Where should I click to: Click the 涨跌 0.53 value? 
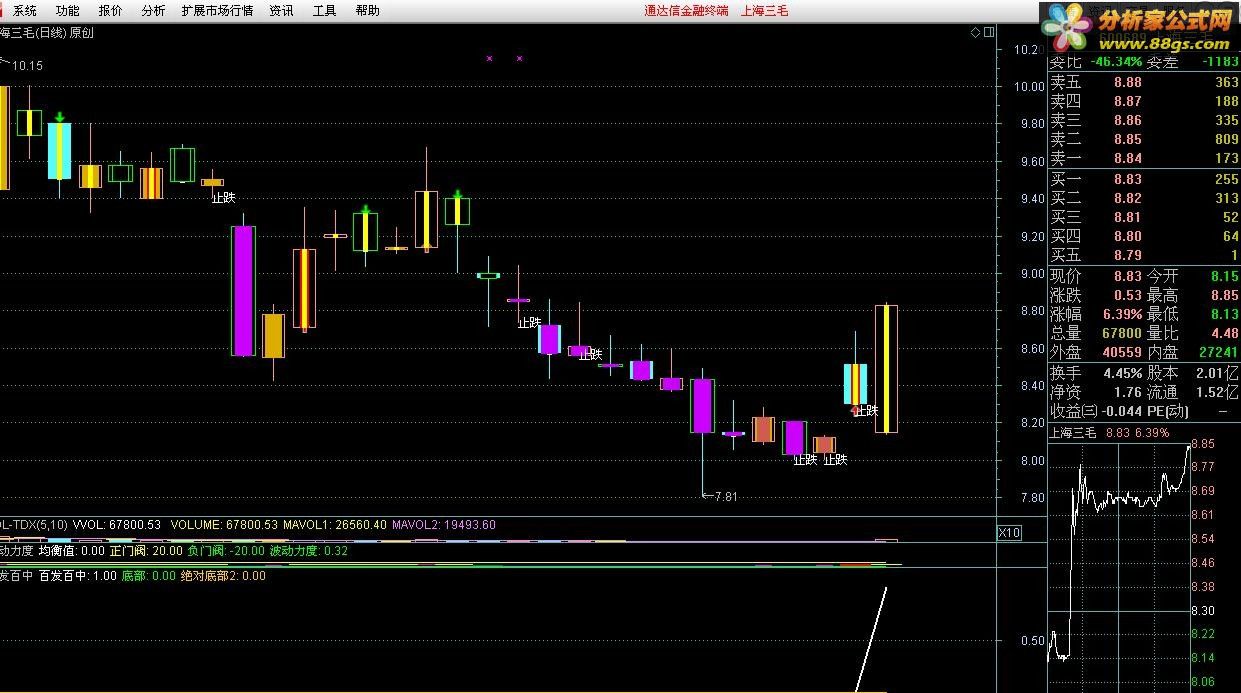click(x=1127, y=296)
